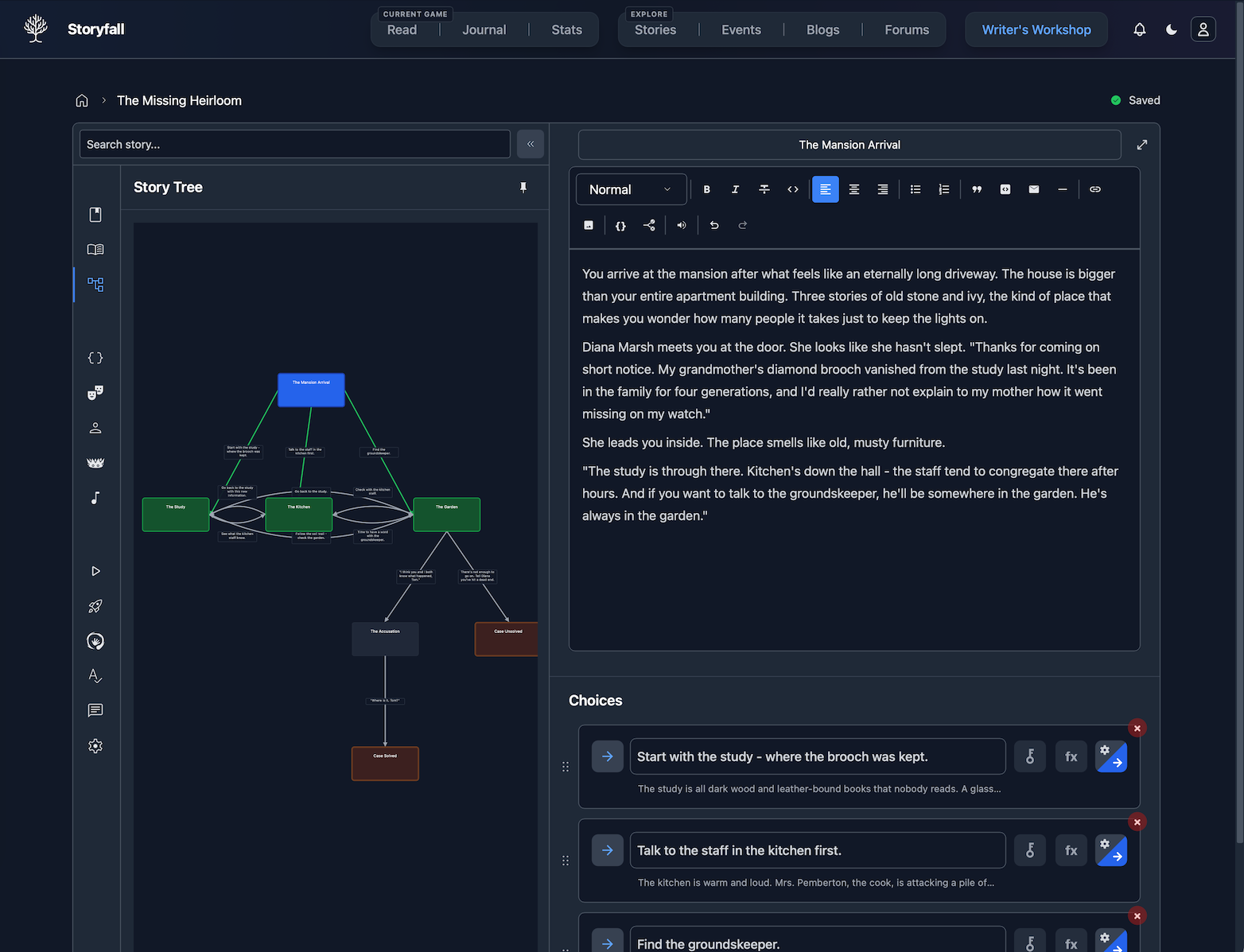Open the music panel in the sidebar

[x=95, y=498]
